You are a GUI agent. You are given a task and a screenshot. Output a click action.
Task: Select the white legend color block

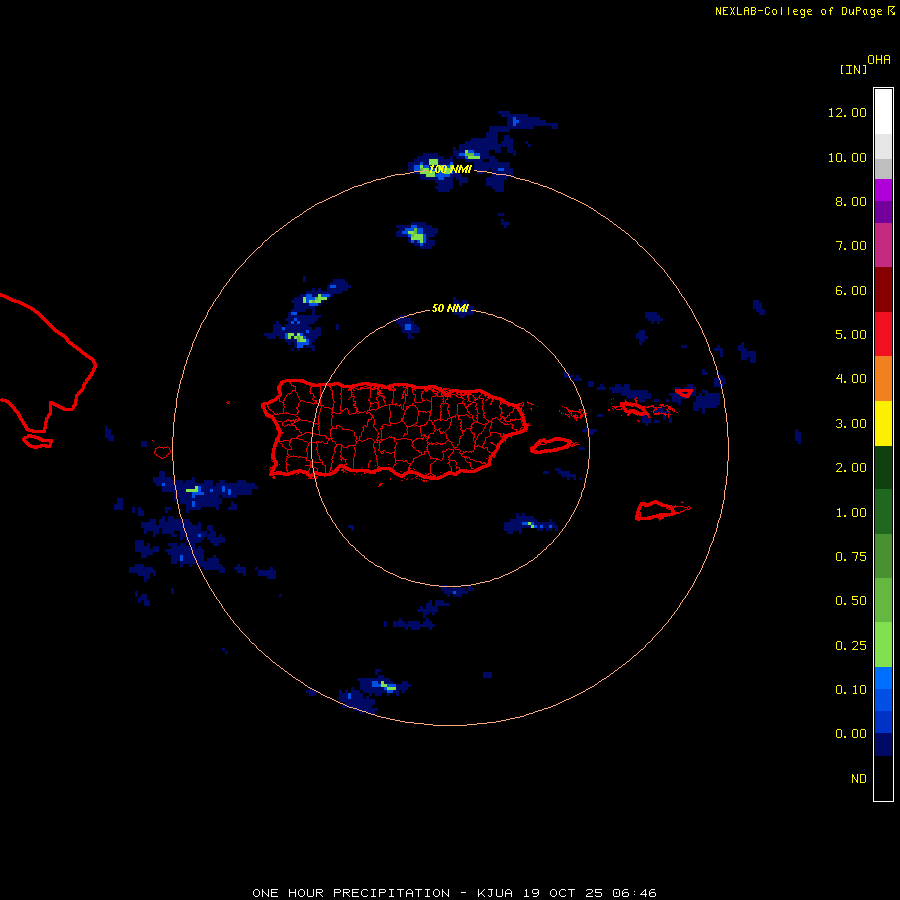[x=883, y=112]
